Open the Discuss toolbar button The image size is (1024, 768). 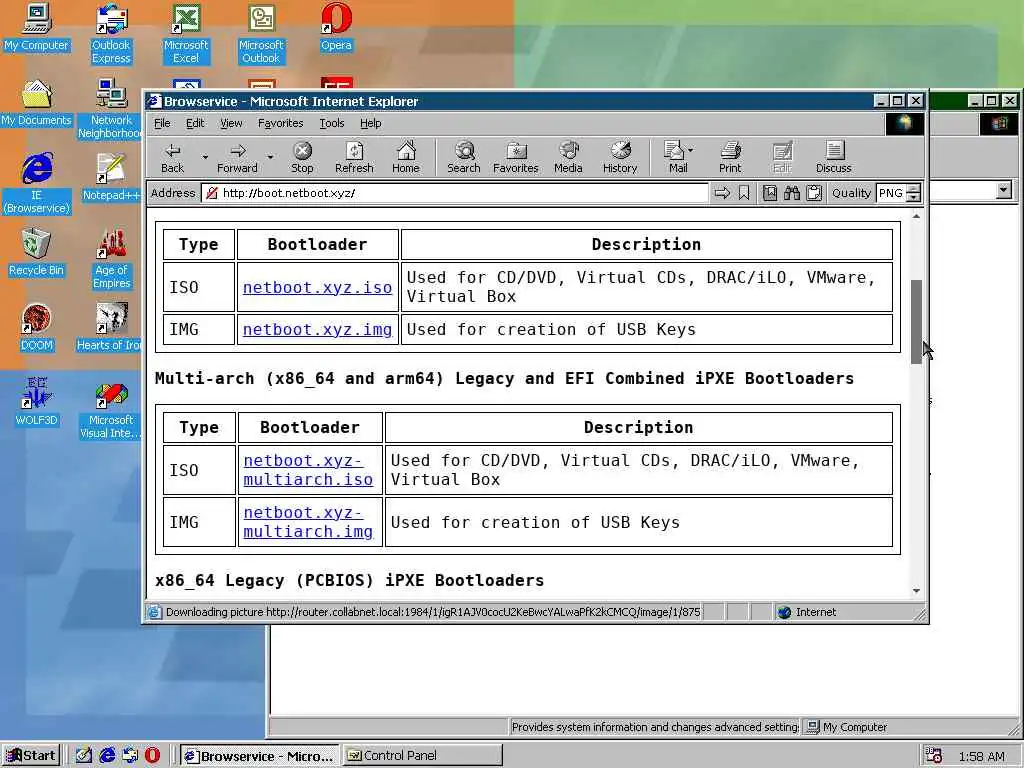[x=833, y=158]
